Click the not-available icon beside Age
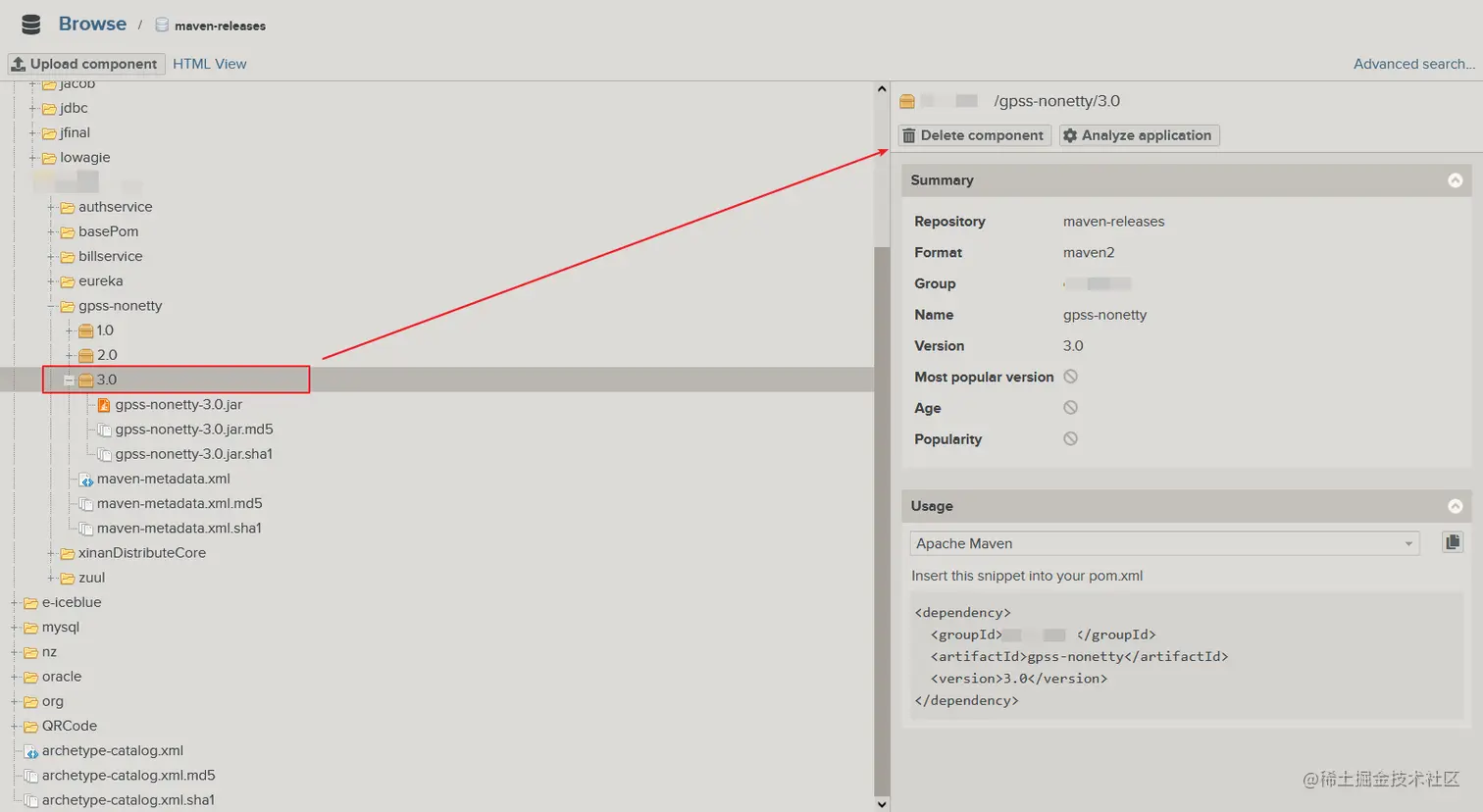 [1070, 407]
